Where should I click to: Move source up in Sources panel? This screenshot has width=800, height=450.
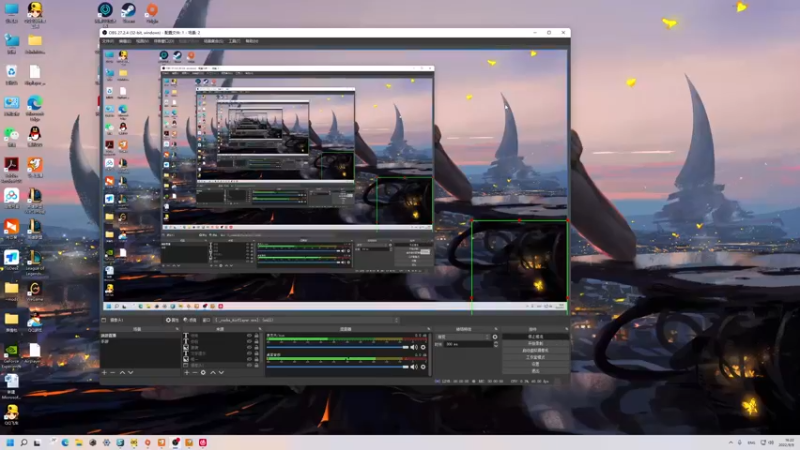(213, 372)
